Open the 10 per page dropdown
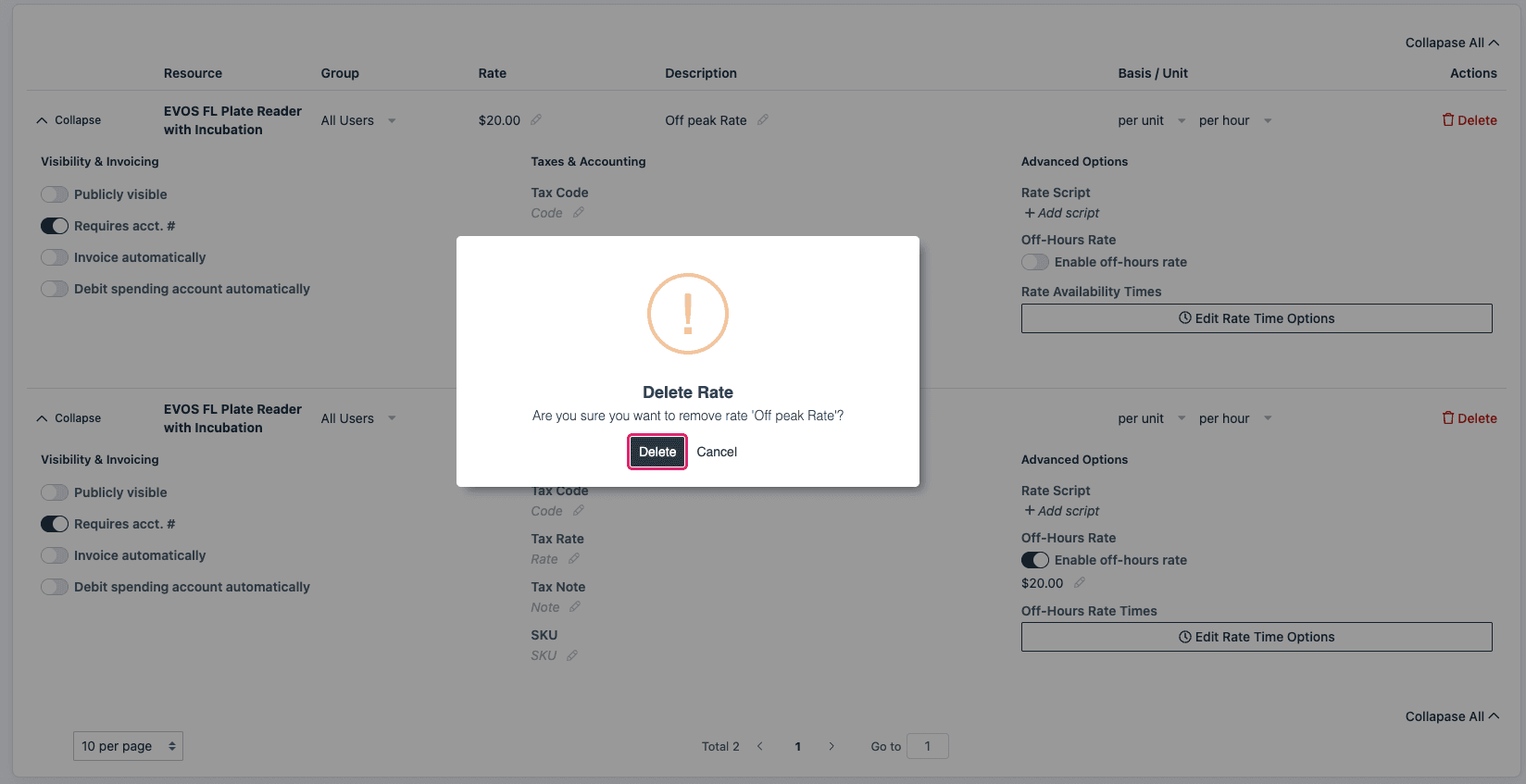1526x784 pixels. [x=128, y=746]
